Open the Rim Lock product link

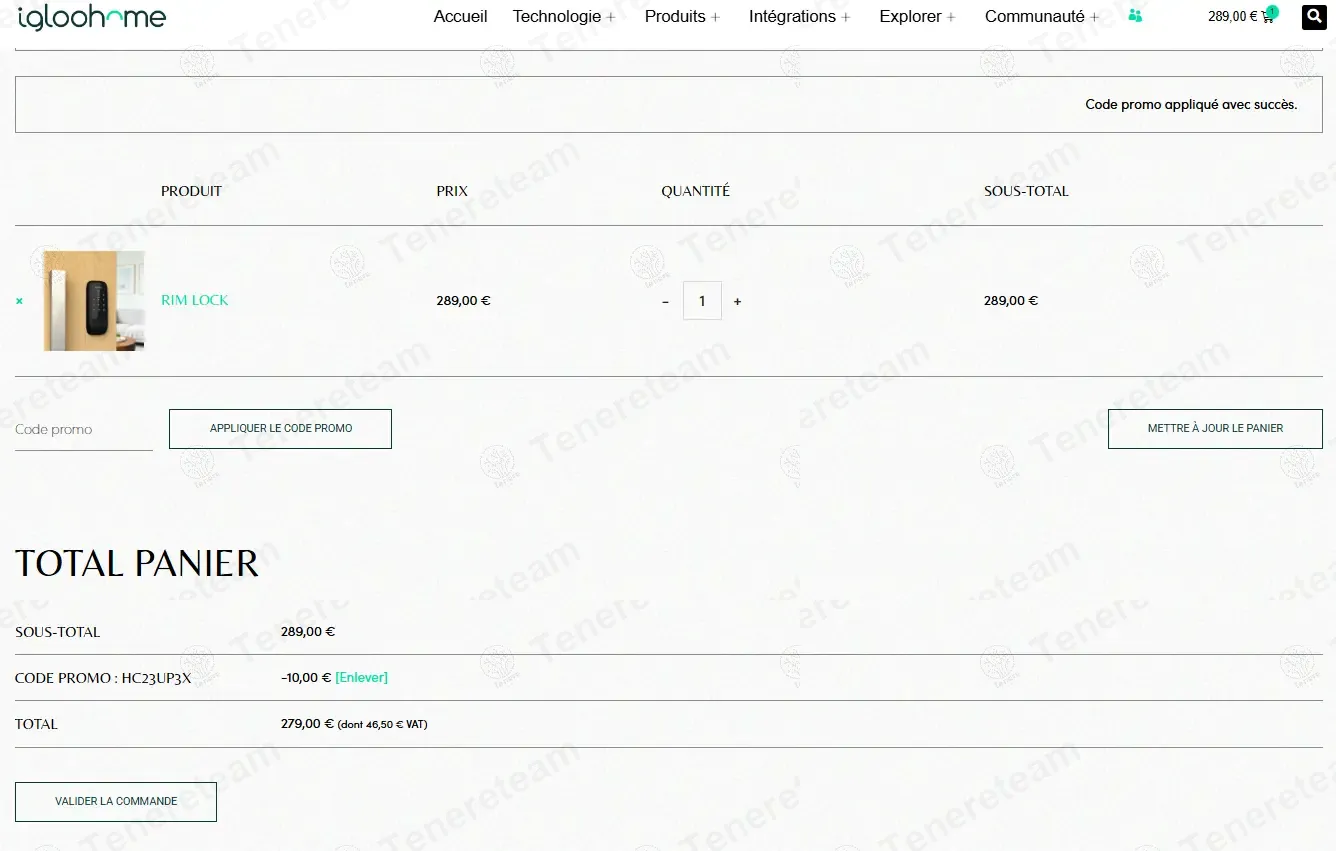pos(195,300)
